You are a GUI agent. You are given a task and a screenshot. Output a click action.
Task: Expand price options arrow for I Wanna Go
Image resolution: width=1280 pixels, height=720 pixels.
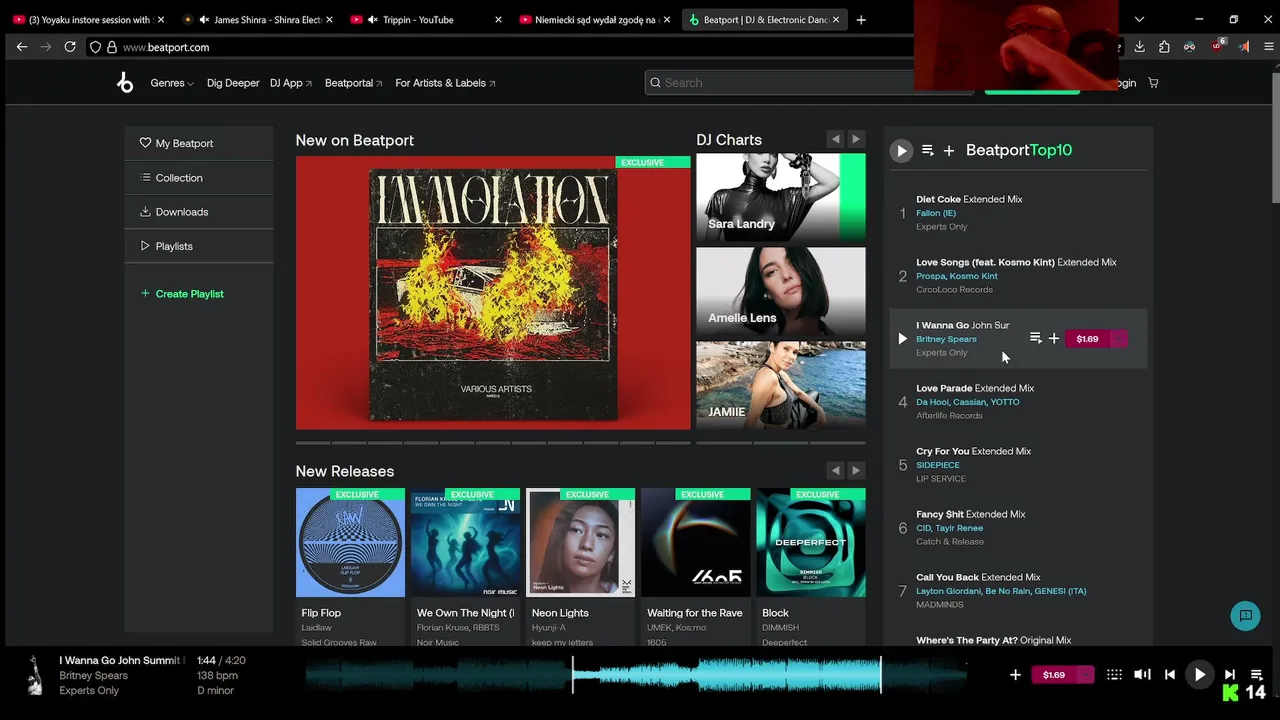coord(1119,339)
